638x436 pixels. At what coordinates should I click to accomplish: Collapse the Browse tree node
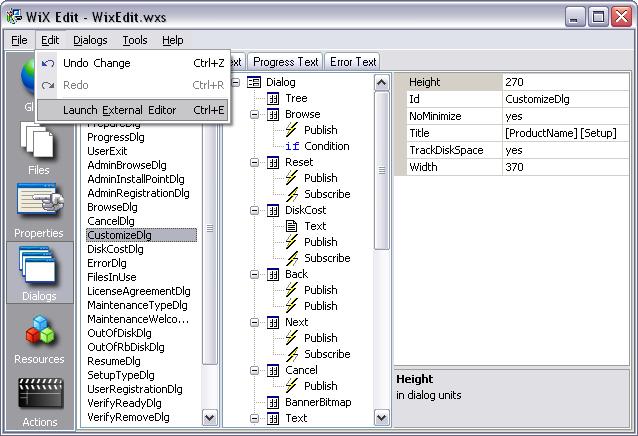[254, 114]
